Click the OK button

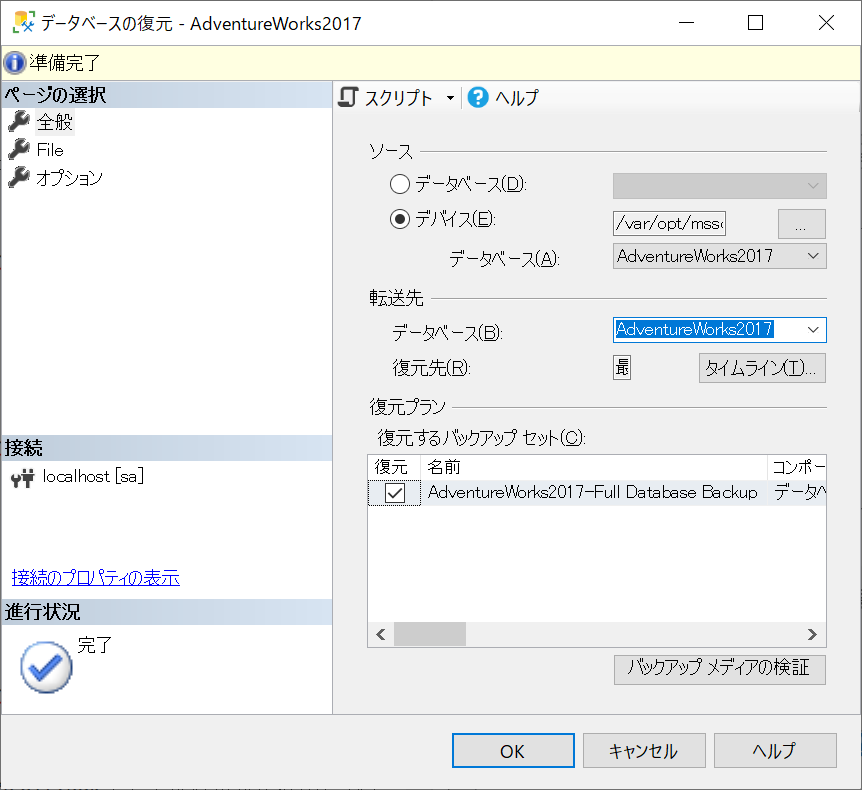pyautogui.click(x=513, y=751)
